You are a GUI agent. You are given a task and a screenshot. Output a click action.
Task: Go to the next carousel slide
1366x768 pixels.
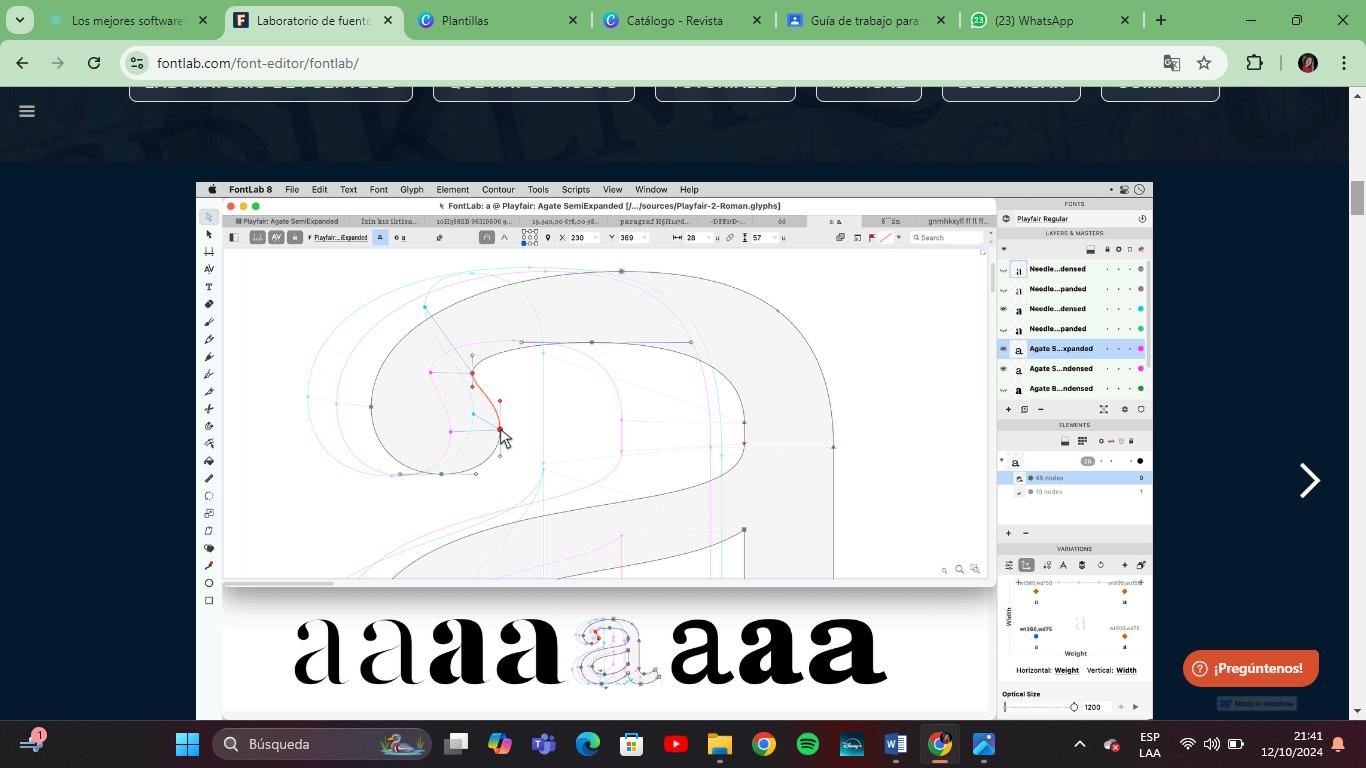click(x=1309, y=481)
